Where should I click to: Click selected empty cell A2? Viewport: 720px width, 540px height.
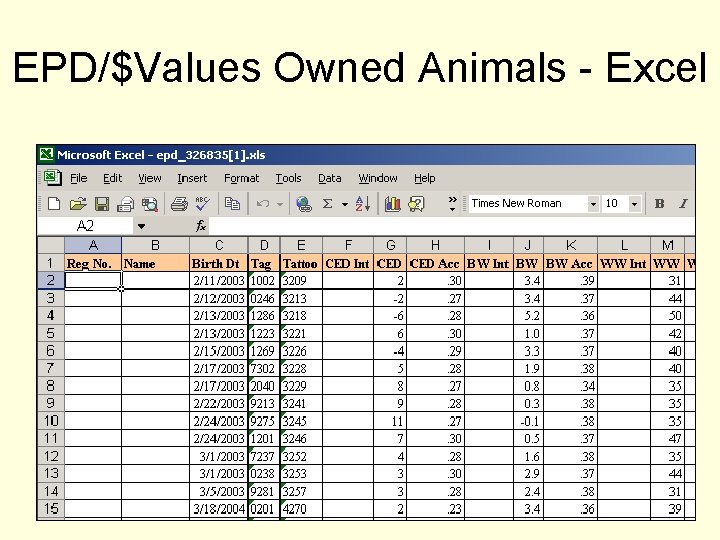[93, 281]
